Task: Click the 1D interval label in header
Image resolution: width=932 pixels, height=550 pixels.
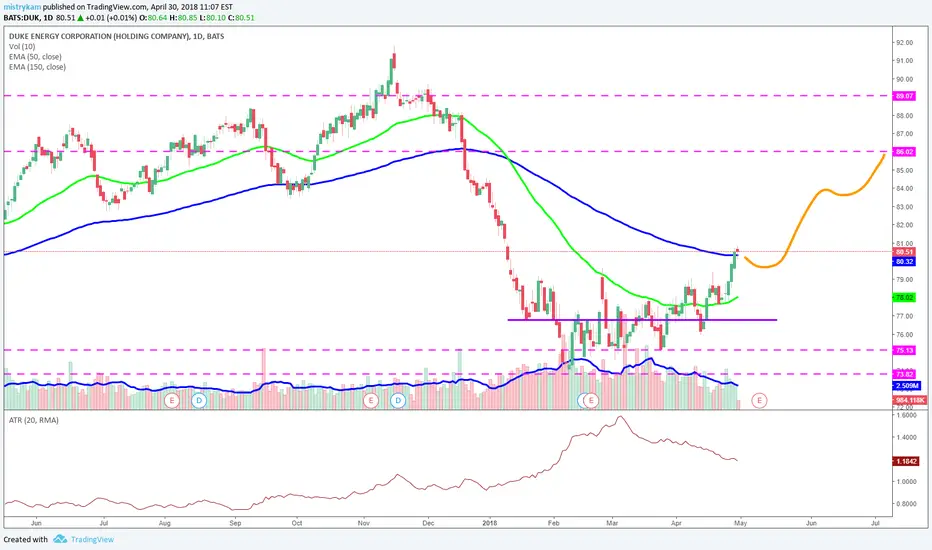Action: tap(48, 18)
